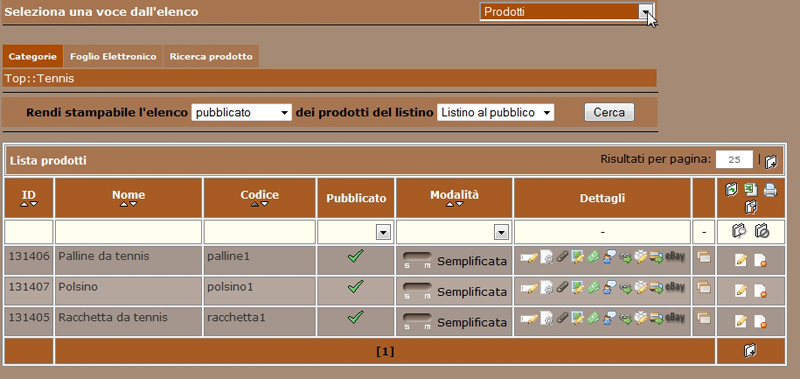Delete the Polsino product with the page-minus icon
The width and height of the screenshot is (800, 379).
click(760, 291)
